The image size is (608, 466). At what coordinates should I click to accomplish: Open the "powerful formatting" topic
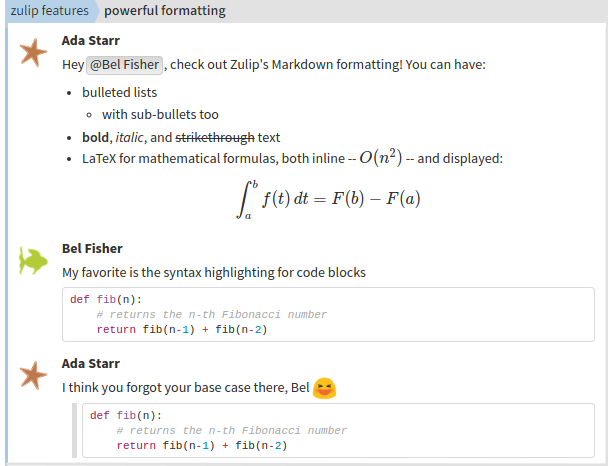(164, 11)
